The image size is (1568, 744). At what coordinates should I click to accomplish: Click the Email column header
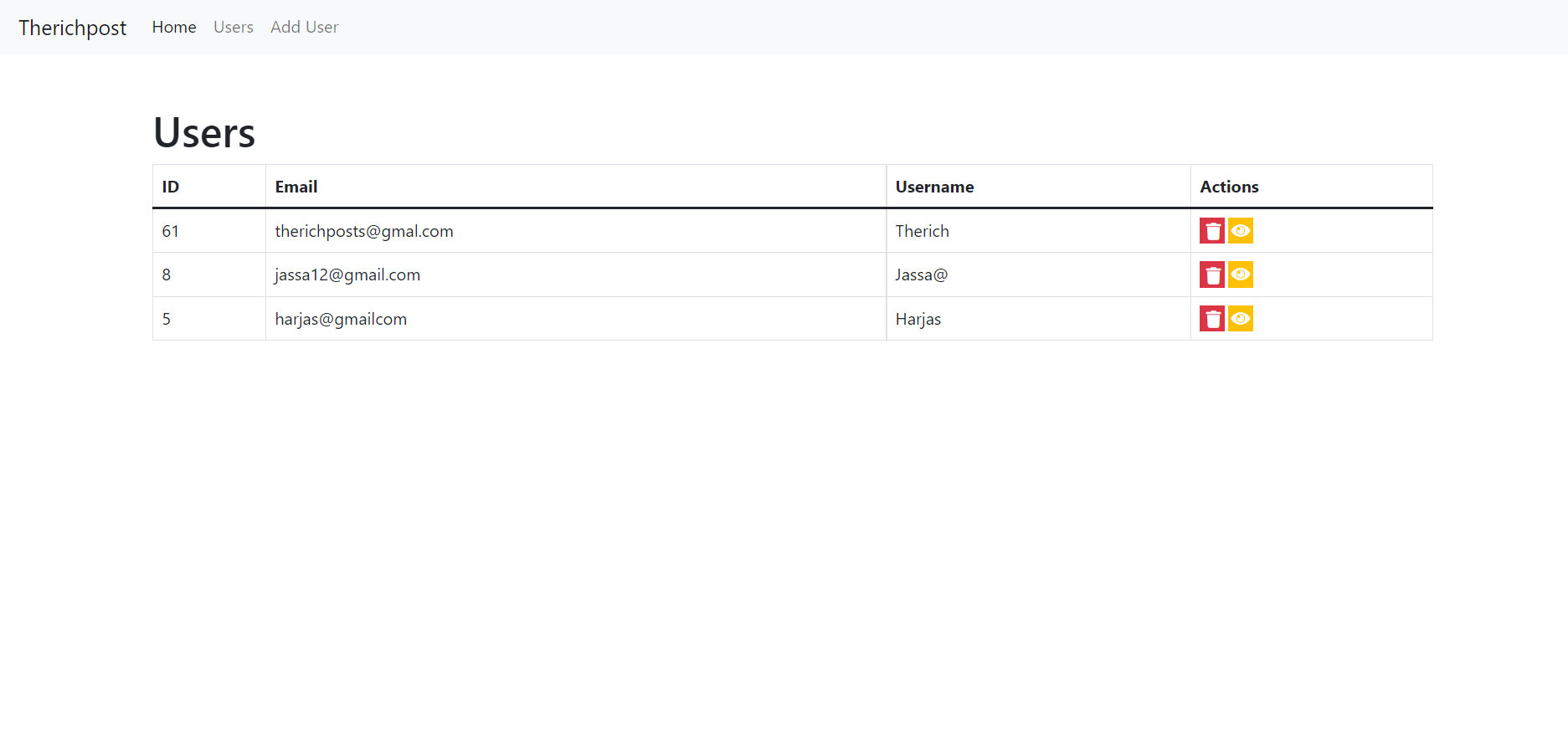pos(296,187)
